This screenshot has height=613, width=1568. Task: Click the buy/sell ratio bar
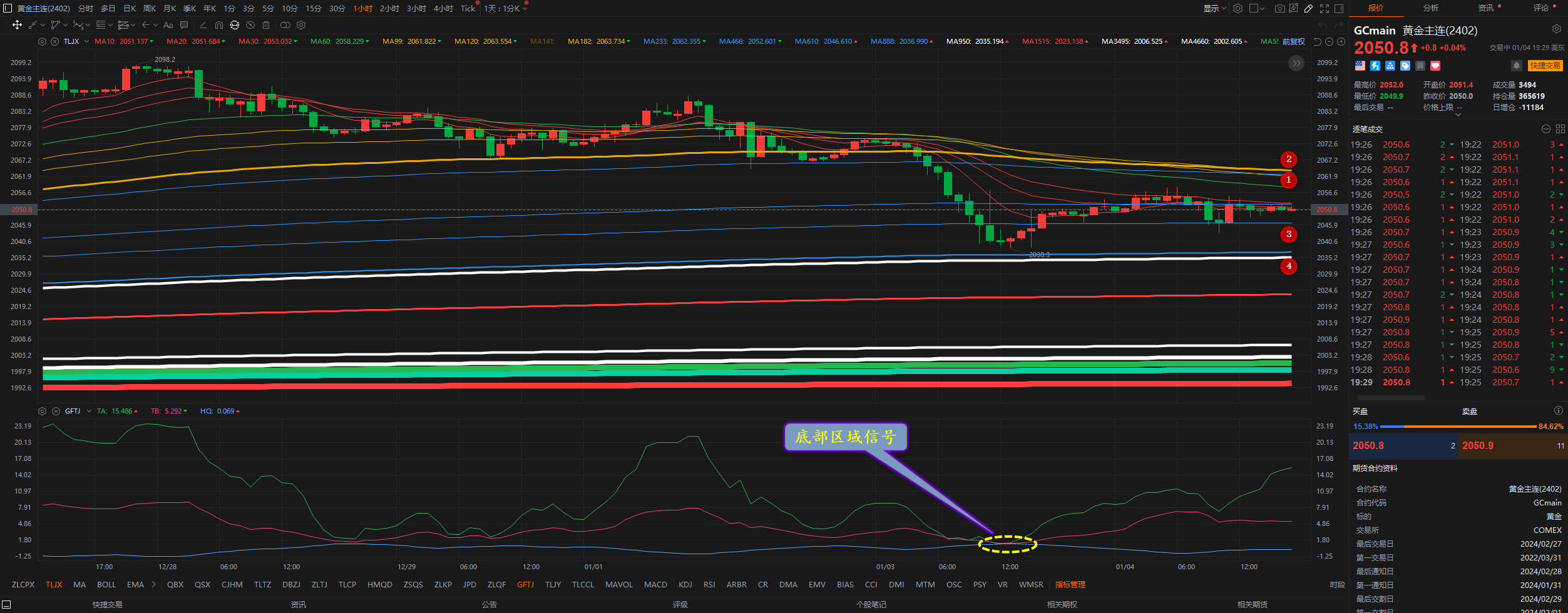click(1458, 426)
